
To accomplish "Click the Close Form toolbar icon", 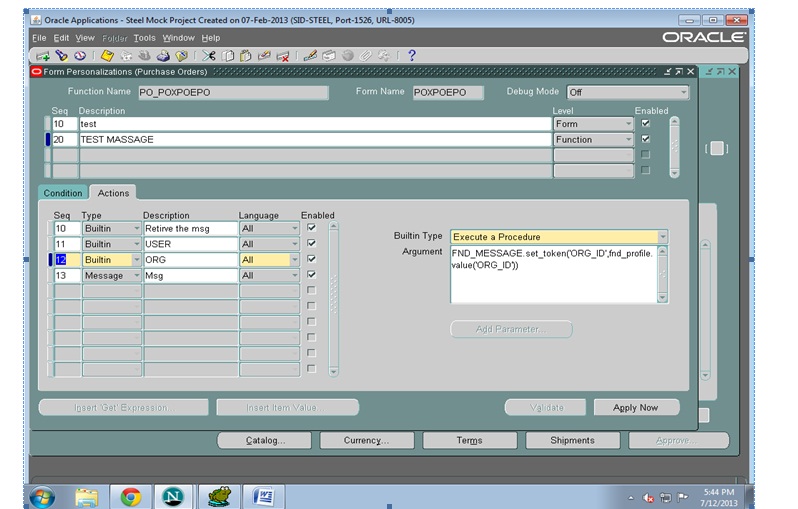I will 182,55.
